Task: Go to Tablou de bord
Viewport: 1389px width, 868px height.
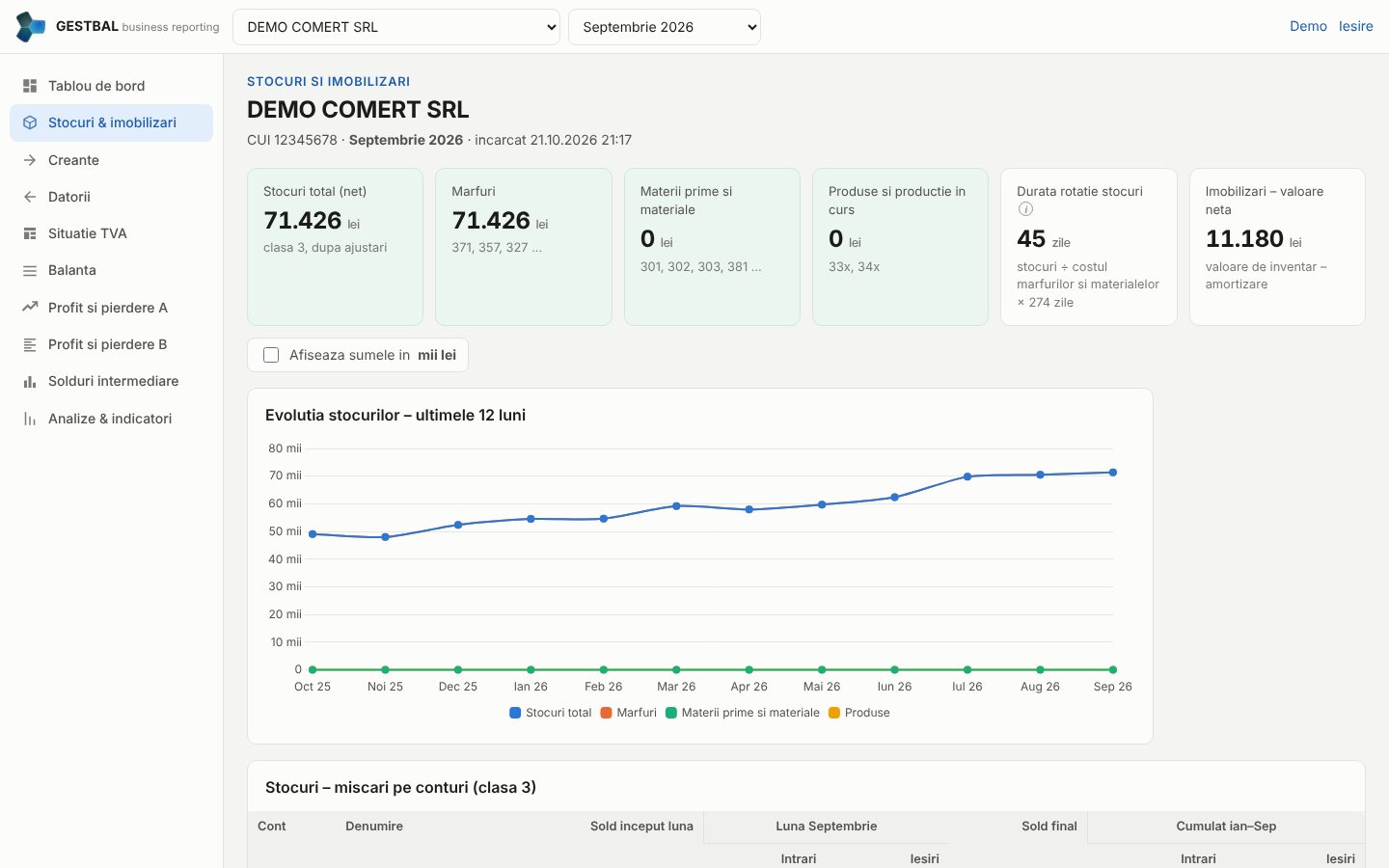Action: pyautogui.click(x=111, y=86)
